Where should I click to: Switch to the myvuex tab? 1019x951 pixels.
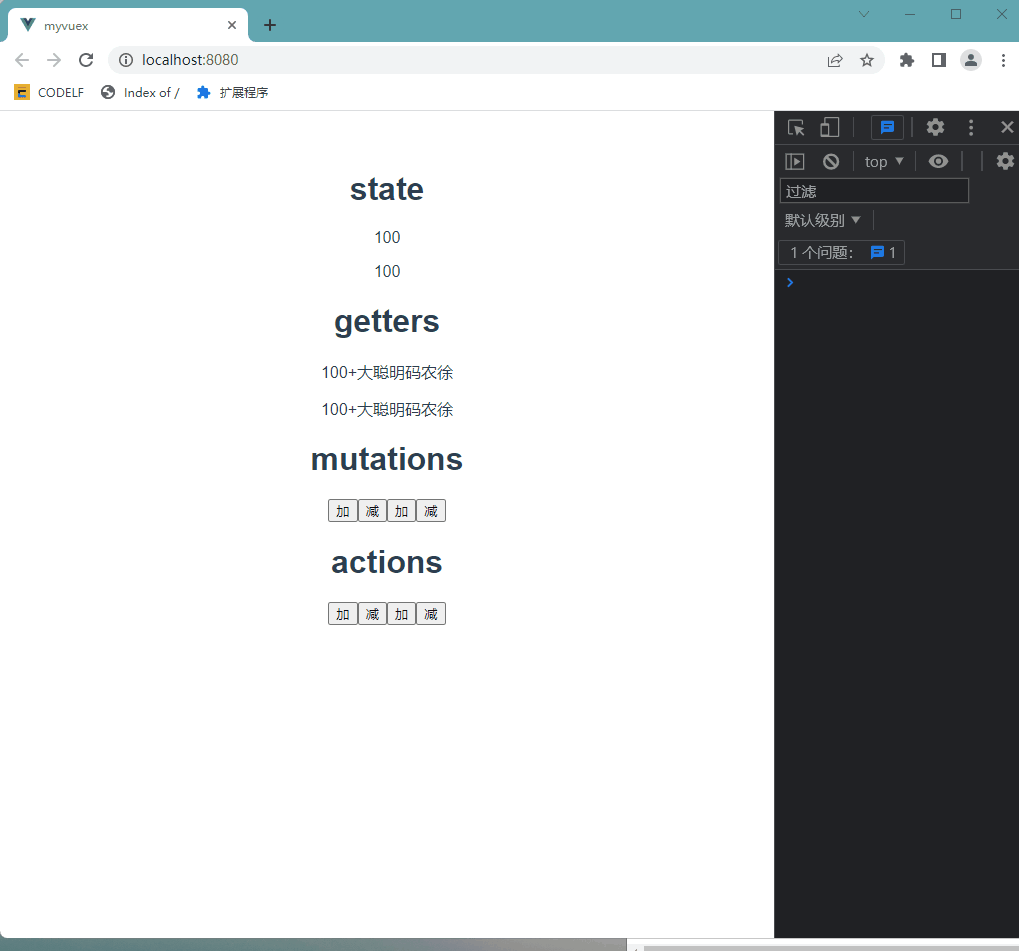pos(127,25)
